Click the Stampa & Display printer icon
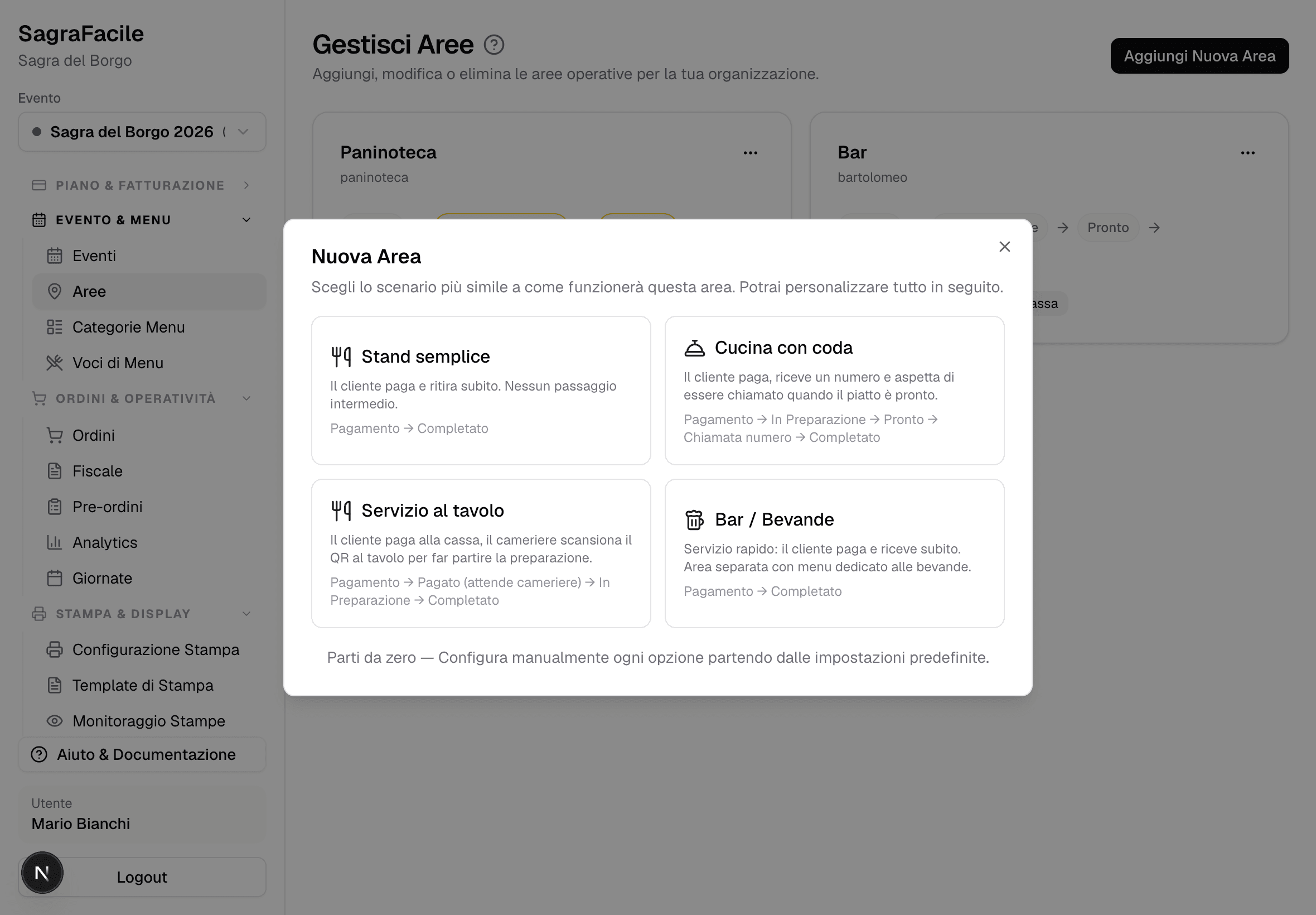1316x915 pixels. click(x=39, y=613)
